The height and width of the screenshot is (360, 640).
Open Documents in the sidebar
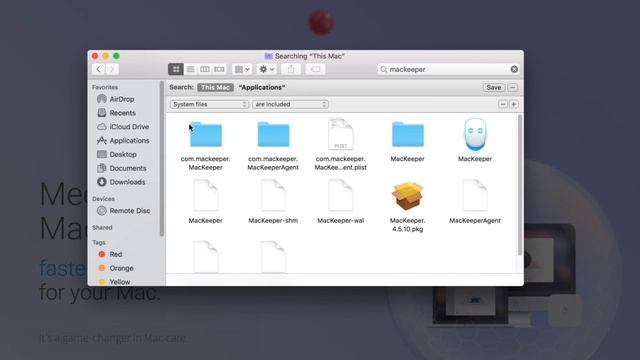(x=128, y=169)
